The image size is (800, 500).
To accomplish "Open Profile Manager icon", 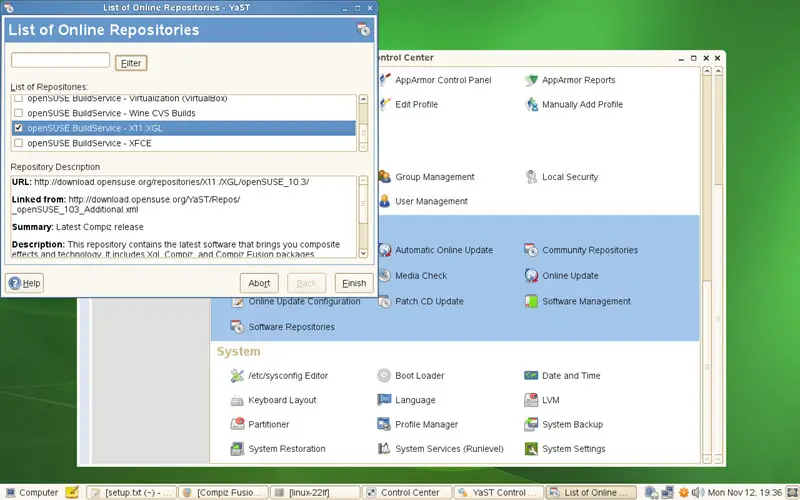I will click(x=384, y=424).
